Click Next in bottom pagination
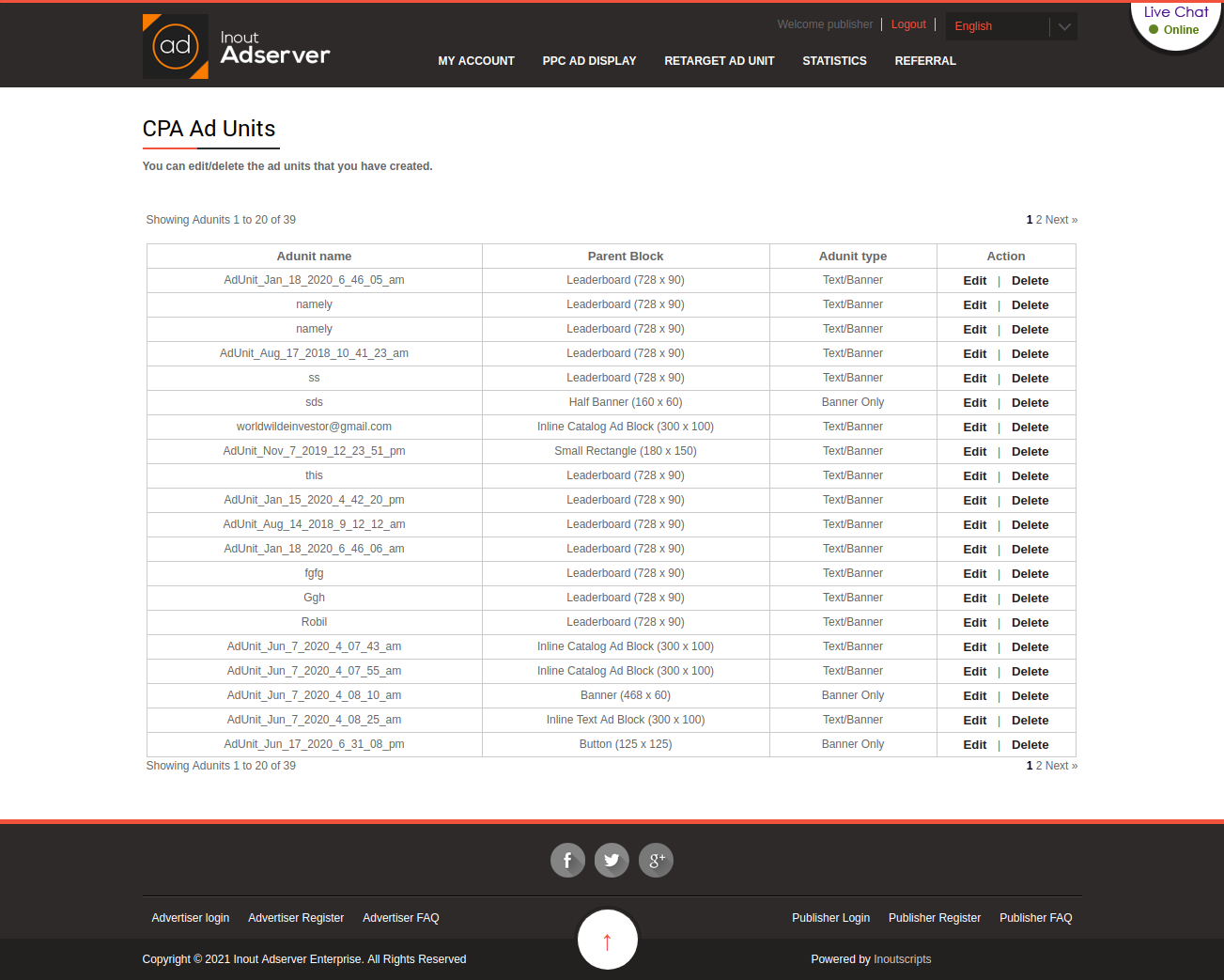Screen dimensions: 1224x980 pyautogui.click(x=1061, y=766)
